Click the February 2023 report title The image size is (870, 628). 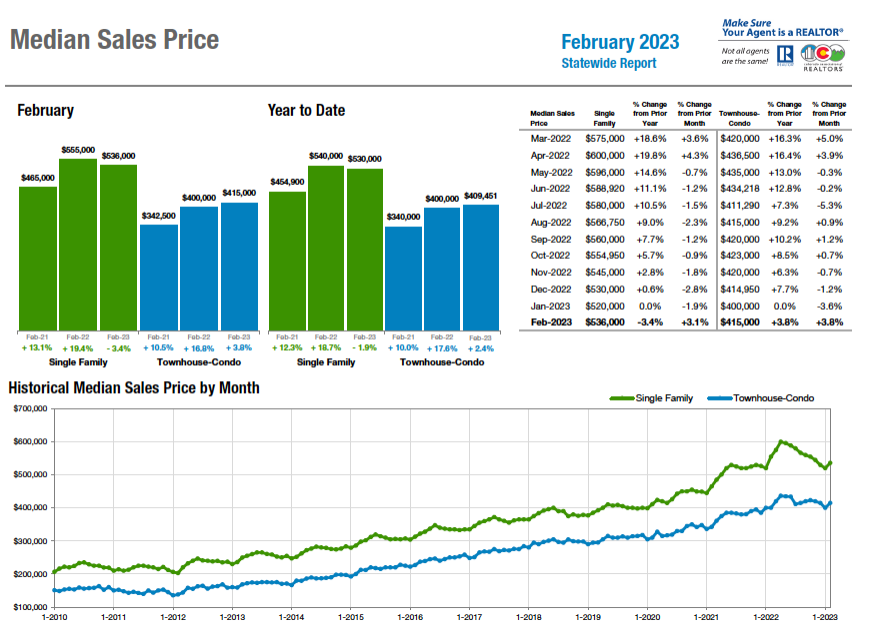[x=620, y=42]
